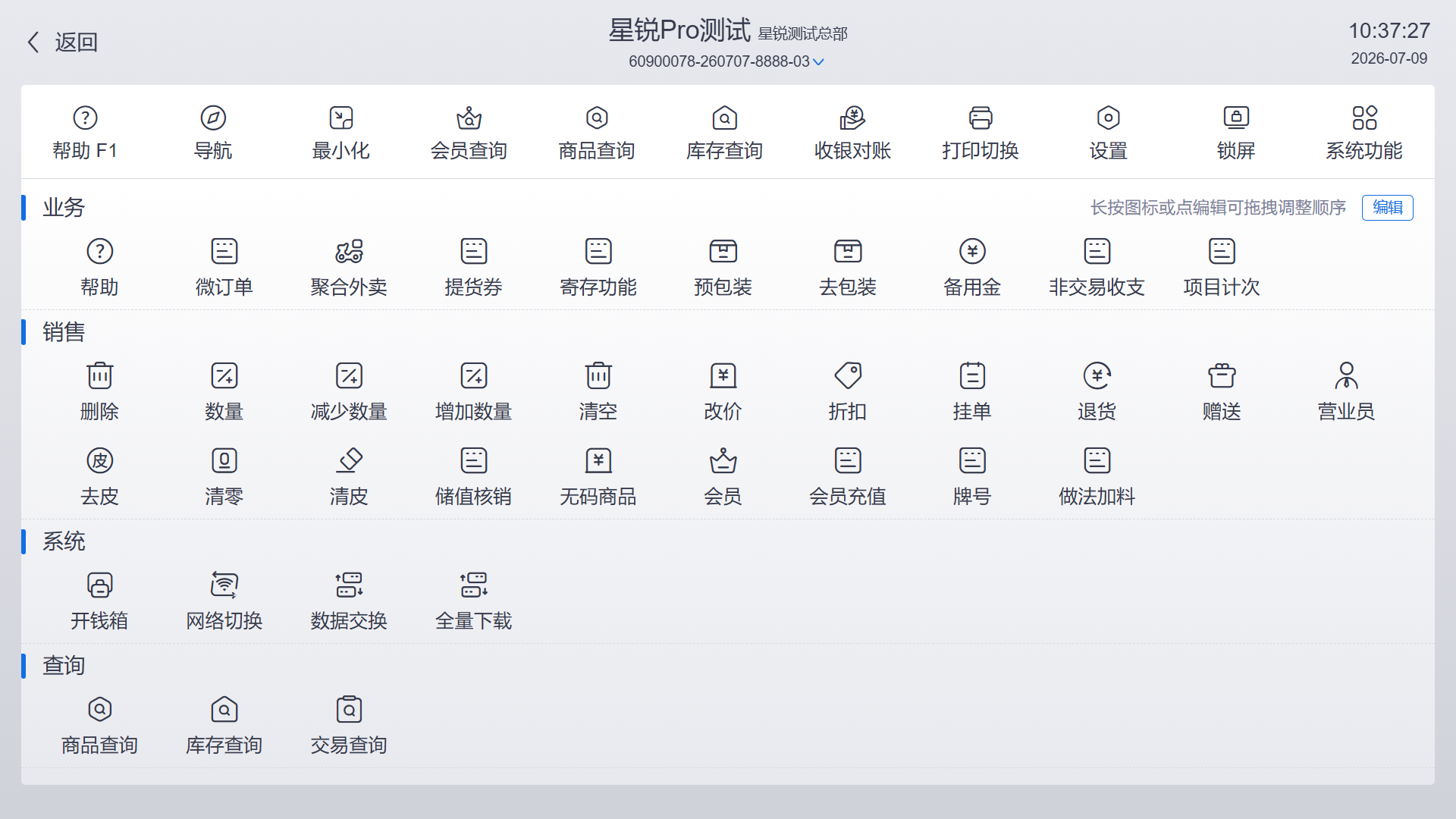Open 库存查询 in the top toolbar
The image size is (1456, 819).
point(725,133)
